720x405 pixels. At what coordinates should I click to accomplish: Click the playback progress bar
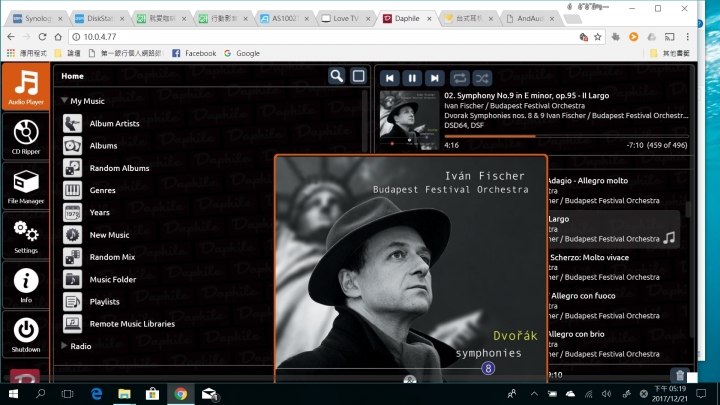pyautogui.click(x=566, y=136)
